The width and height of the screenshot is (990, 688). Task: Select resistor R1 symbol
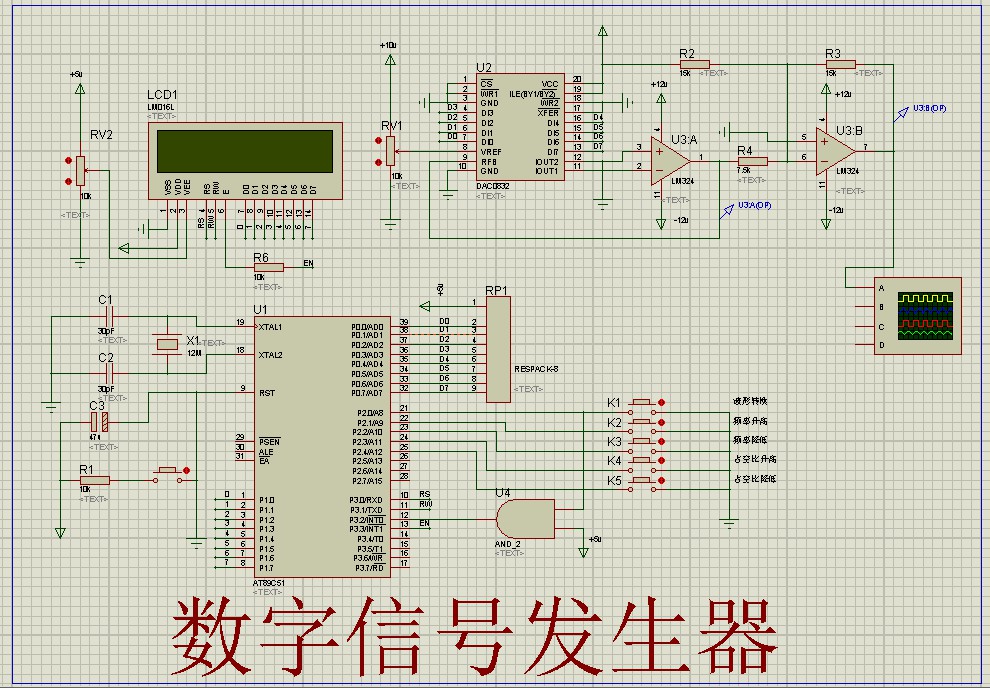pyautogui.click(x=95, y=480)
